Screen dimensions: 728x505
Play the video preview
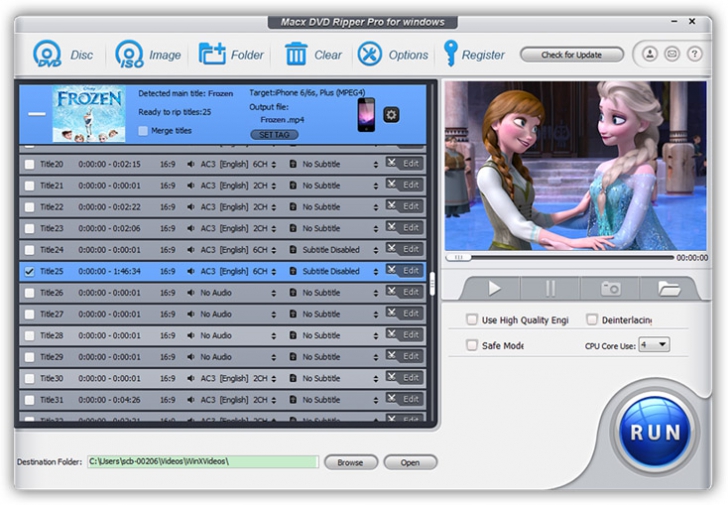494,289
